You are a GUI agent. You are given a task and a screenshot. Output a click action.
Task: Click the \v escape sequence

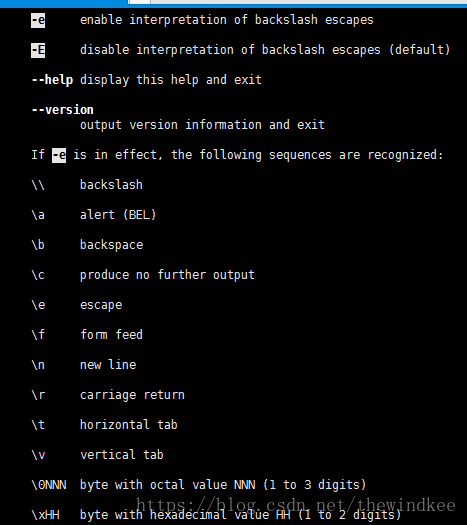point(38,455)
